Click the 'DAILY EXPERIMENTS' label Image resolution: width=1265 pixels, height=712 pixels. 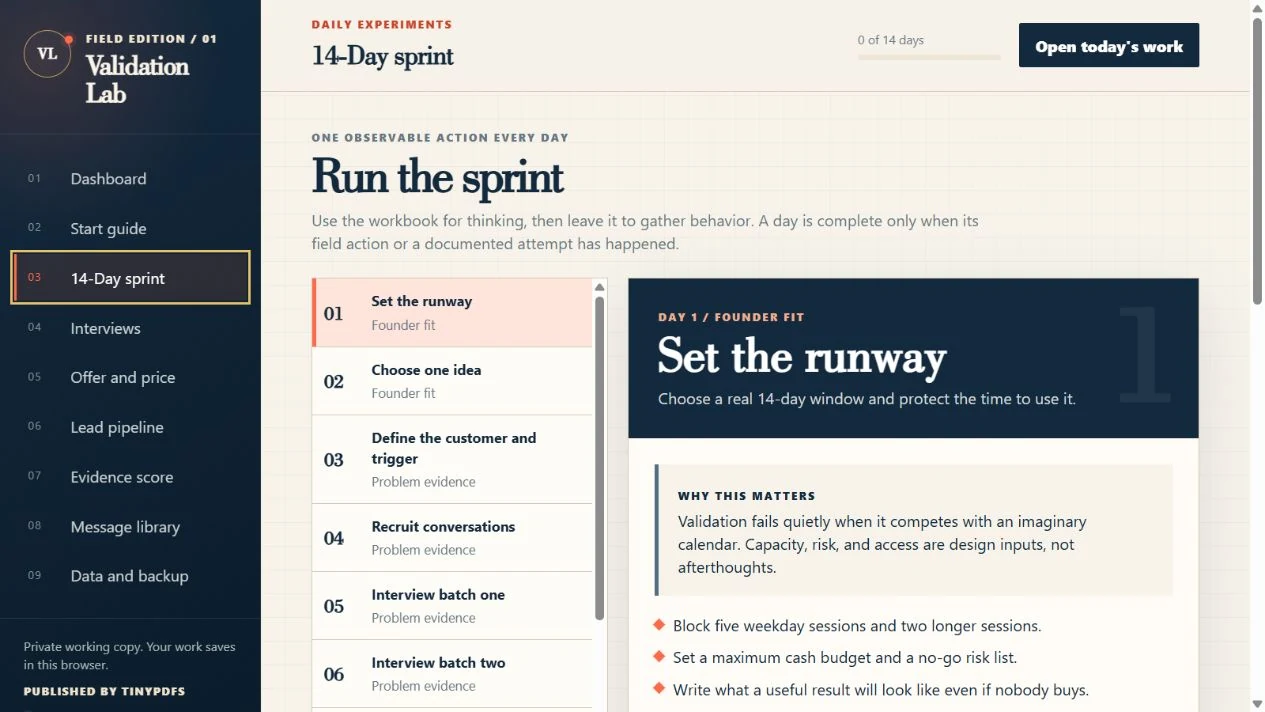point(381,24)
